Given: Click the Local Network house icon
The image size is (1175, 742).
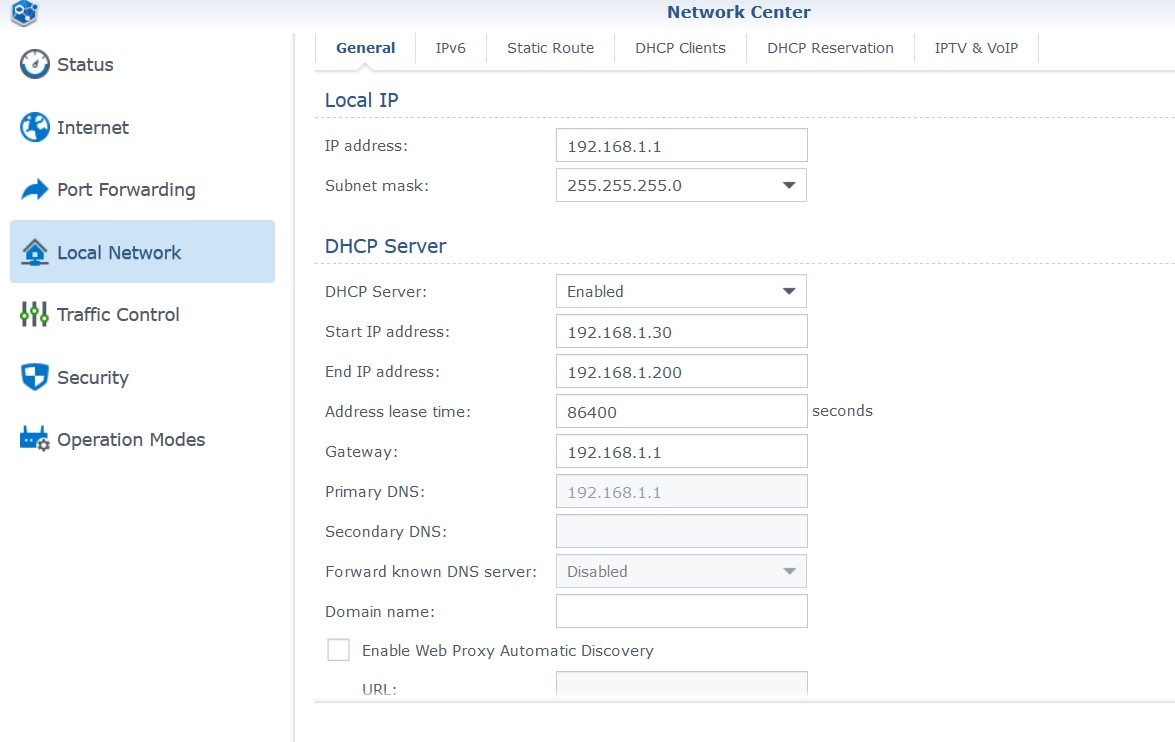Looking at the screenshot, I should pyautogui.click(x=34, y=253).
